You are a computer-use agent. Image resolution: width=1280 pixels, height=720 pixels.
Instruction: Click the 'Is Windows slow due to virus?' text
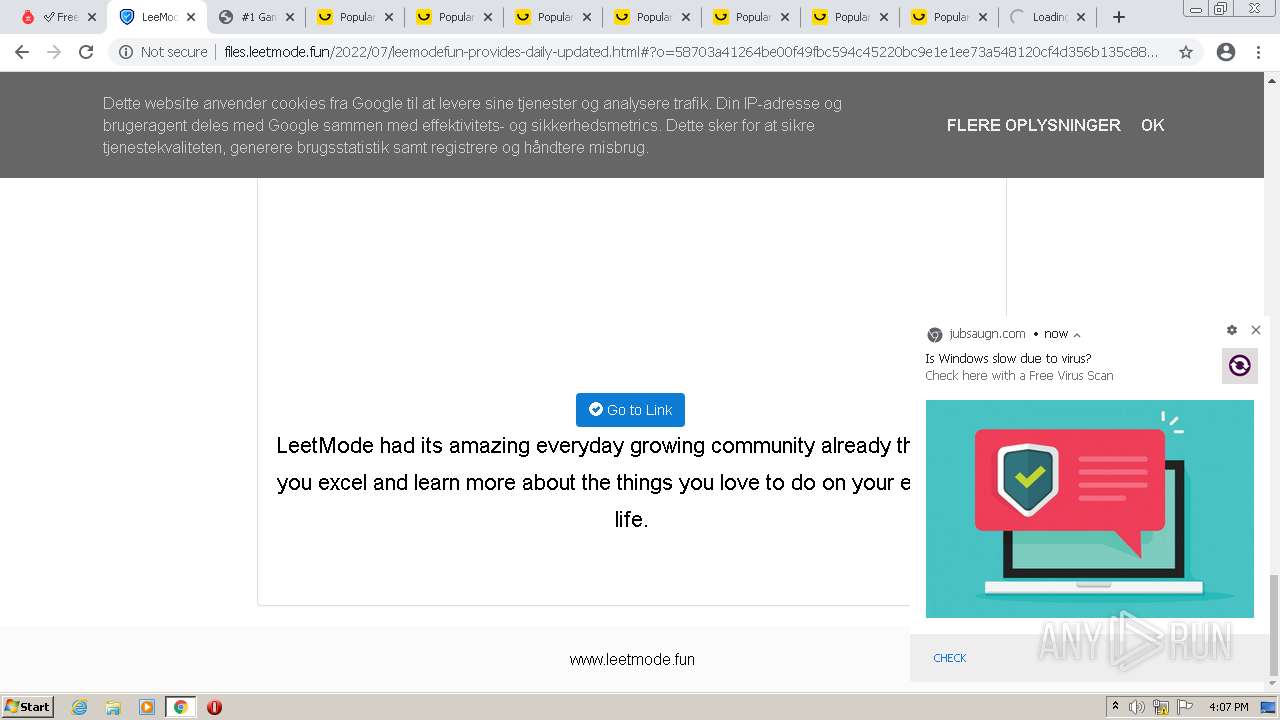click(x=1008, y=358)
